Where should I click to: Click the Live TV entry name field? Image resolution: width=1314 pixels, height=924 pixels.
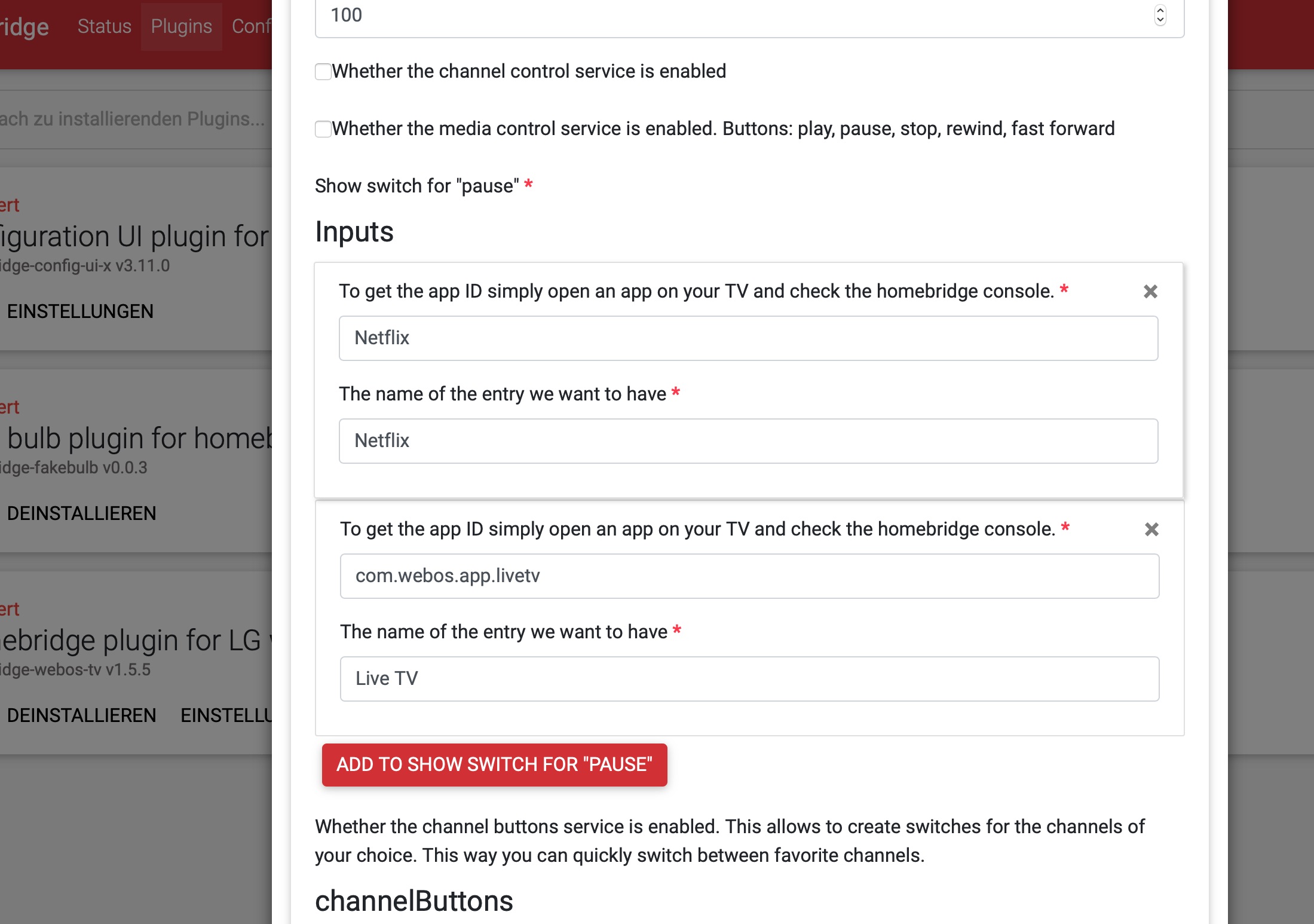click(x=749, y=679)
